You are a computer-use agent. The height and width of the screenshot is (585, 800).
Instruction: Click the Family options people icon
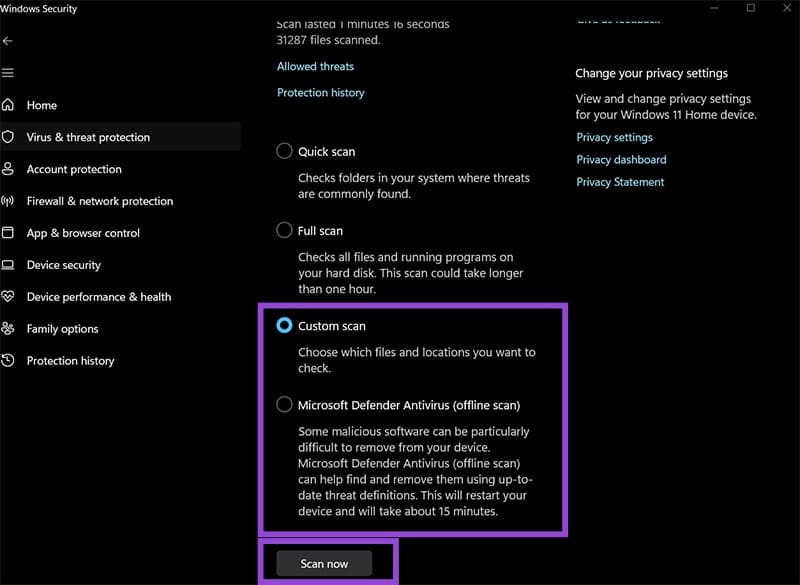click(x=9, y=329)
